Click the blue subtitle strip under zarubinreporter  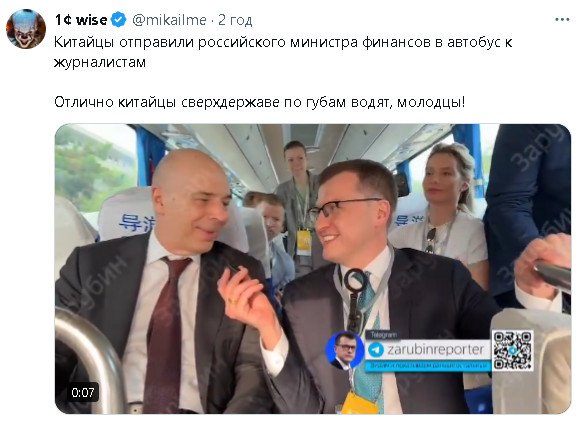428,365
